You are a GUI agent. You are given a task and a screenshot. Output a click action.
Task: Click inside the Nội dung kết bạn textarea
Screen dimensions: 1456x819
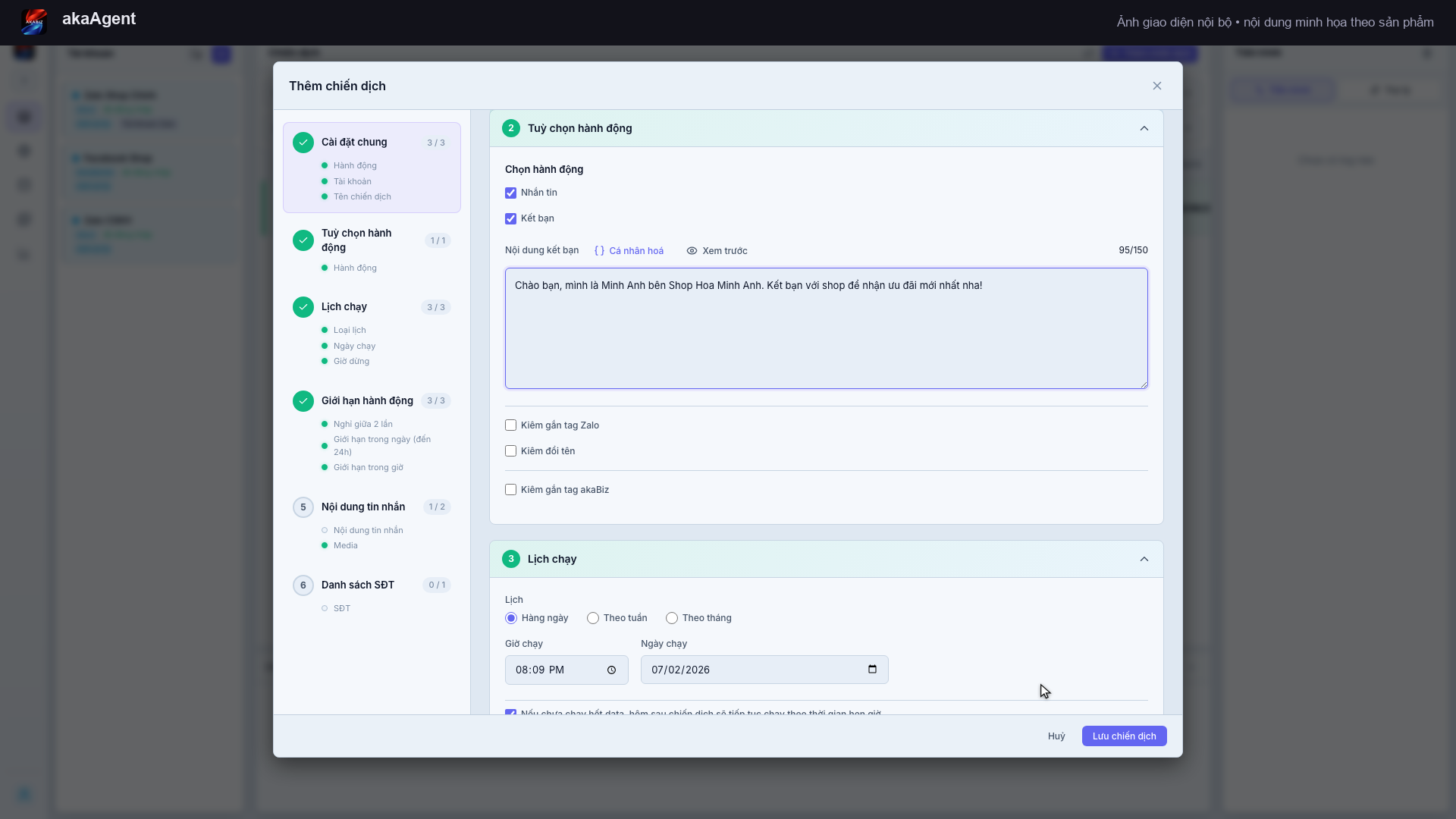point(827,328)
